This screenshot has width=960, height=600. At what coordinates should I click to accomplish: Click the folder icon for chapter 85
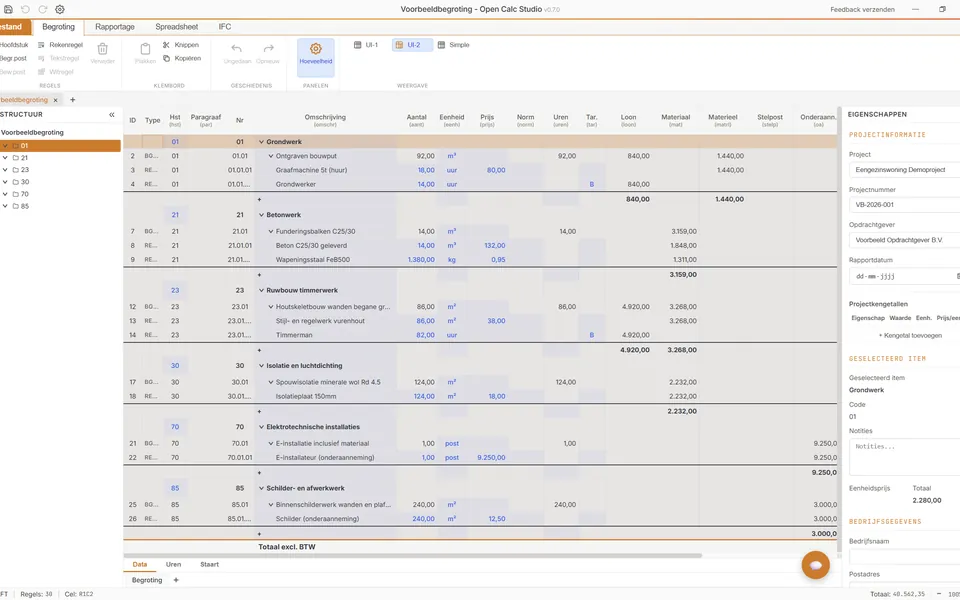click(16, 206)
